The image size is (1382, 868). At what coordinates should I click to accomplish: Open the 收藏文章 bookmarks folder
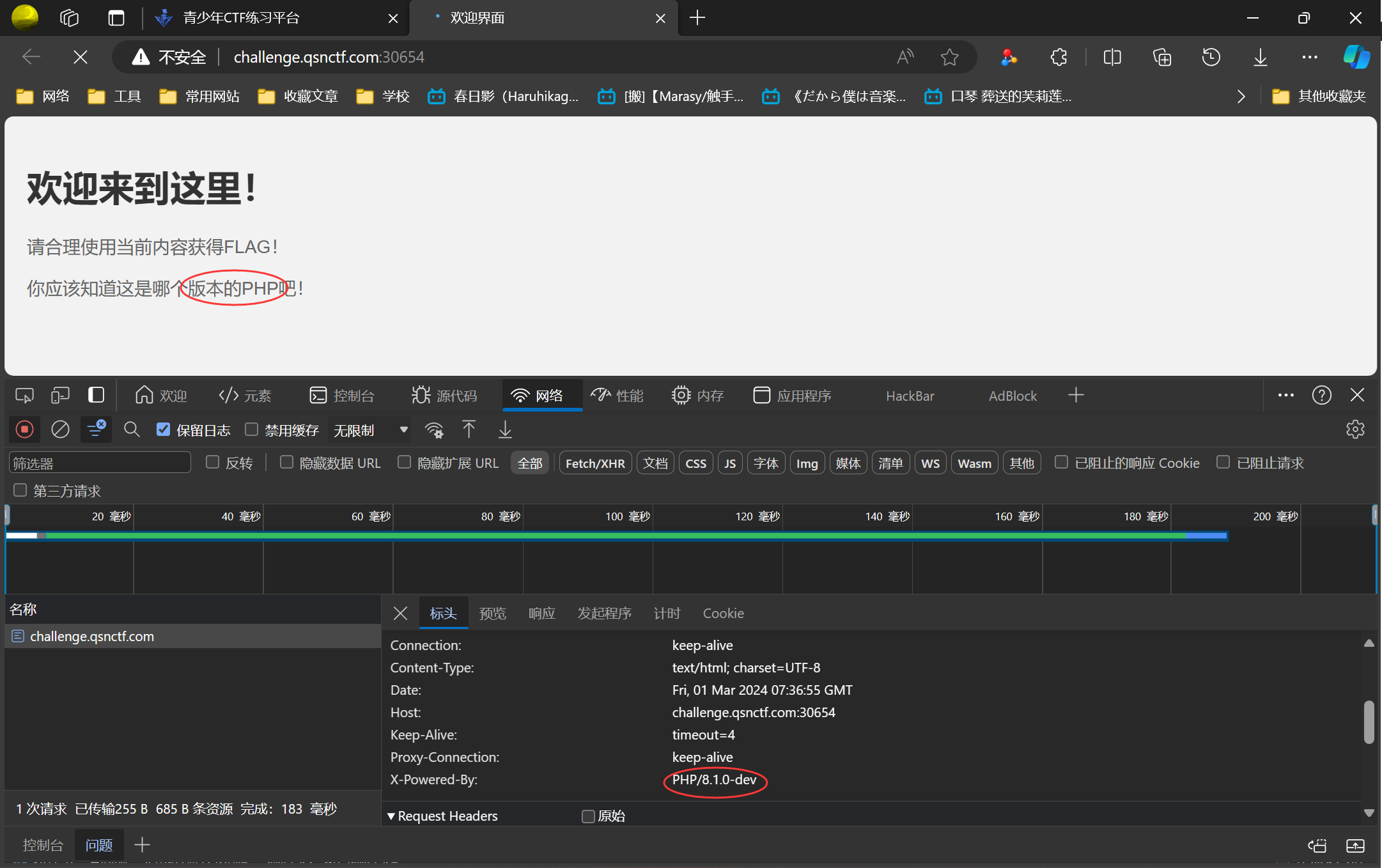pyautogui.click(x=298, y=97)
